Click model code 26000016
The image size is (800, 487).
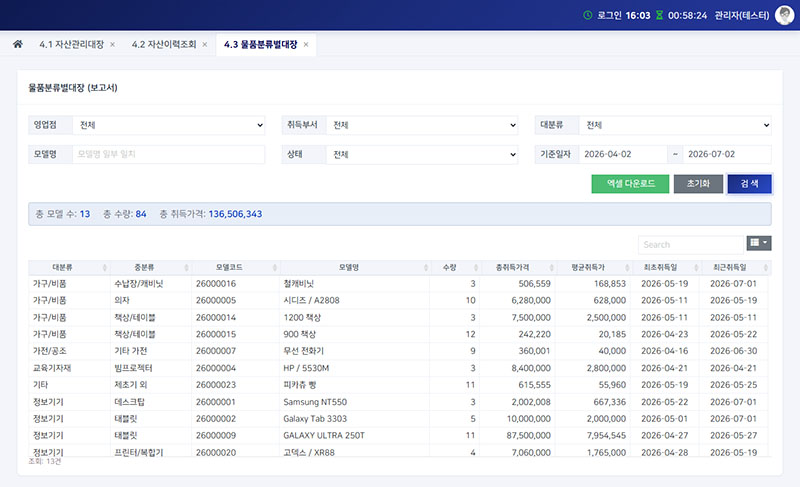[x=216, y=284]
